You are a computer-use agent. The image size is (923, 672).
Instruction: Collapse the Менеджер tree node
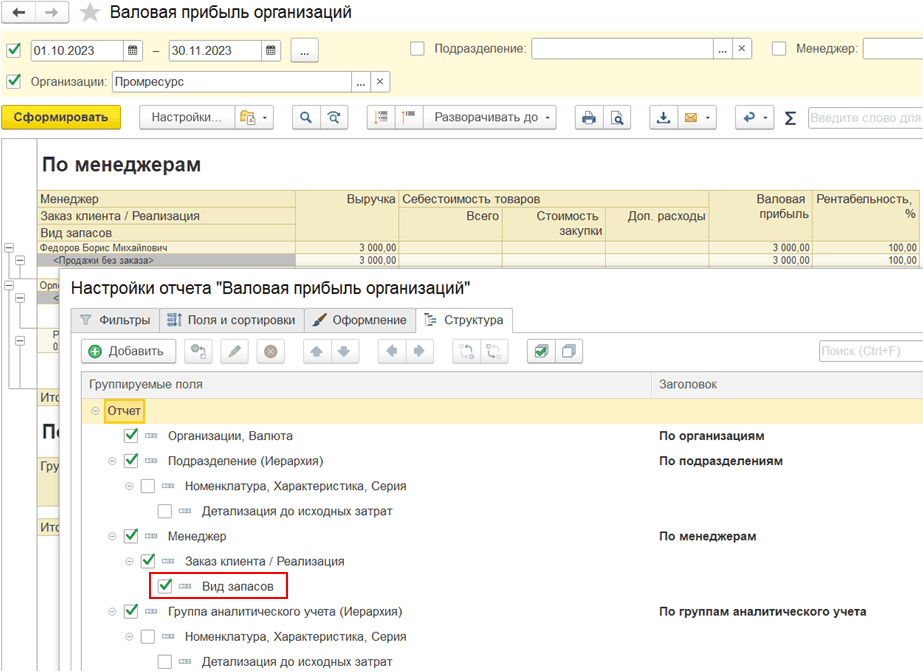pyautogui.click(x=112, y=536)
